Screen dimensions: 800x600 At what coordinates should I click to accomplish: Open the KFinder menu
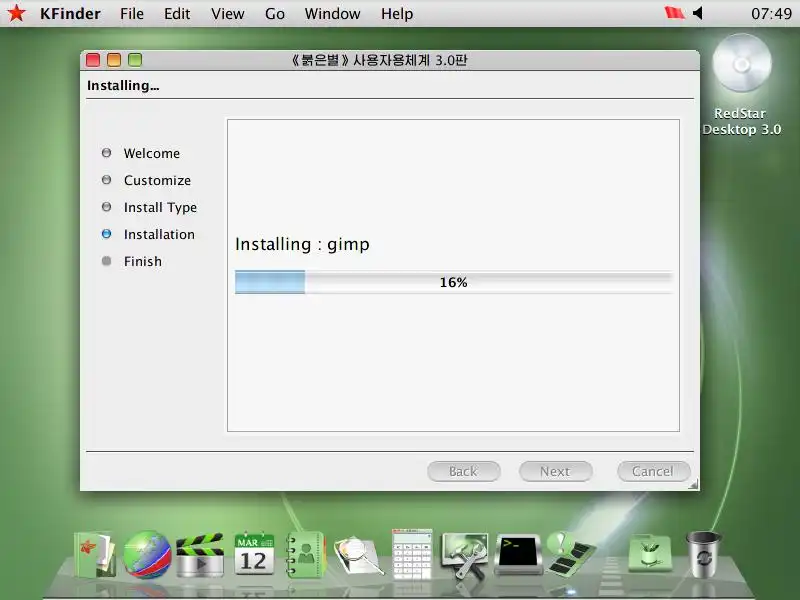(x=70, y=14)
